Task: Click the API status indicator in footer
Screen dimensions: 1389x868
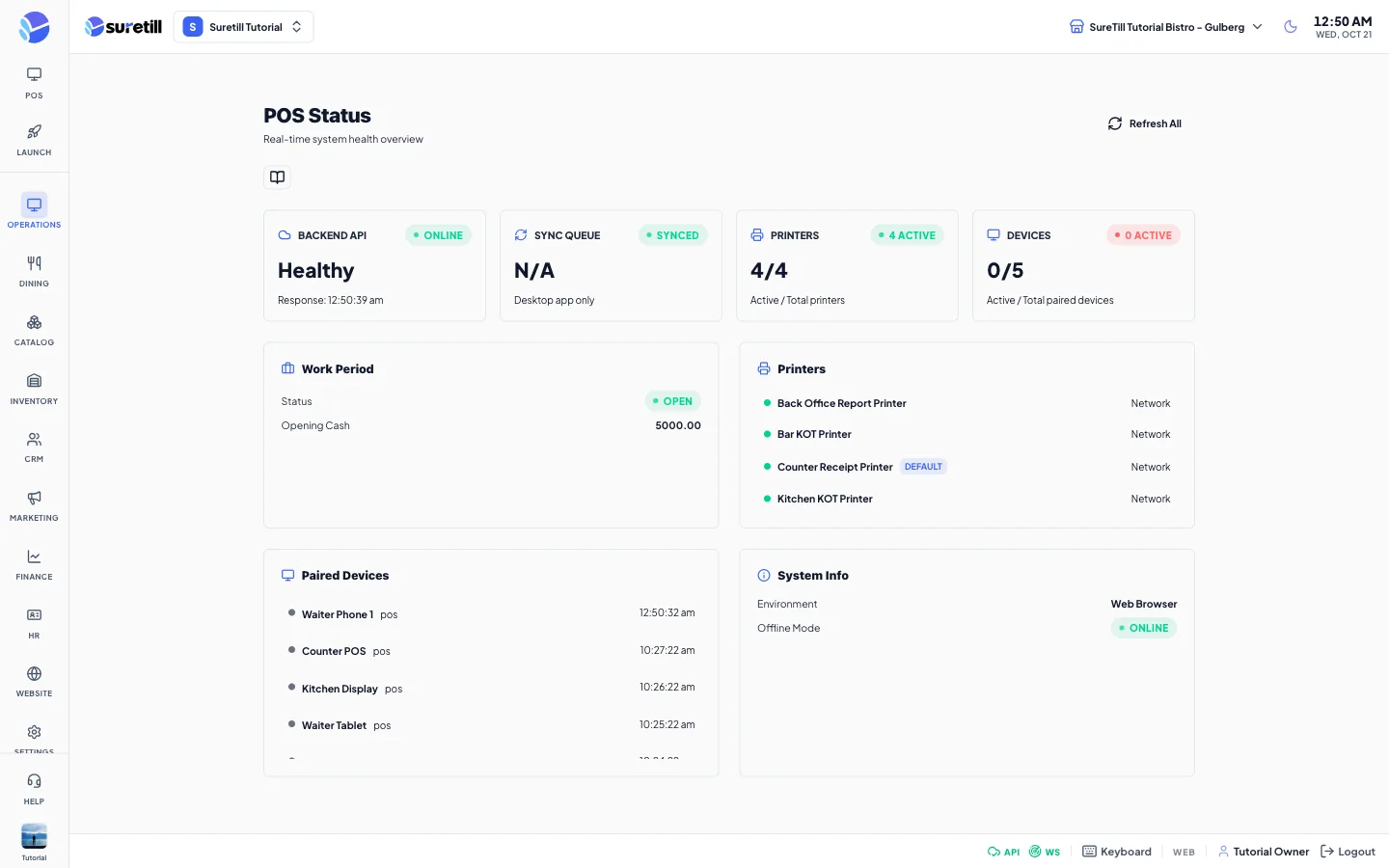Action: pyautogui.click(x=1003, y=852)
